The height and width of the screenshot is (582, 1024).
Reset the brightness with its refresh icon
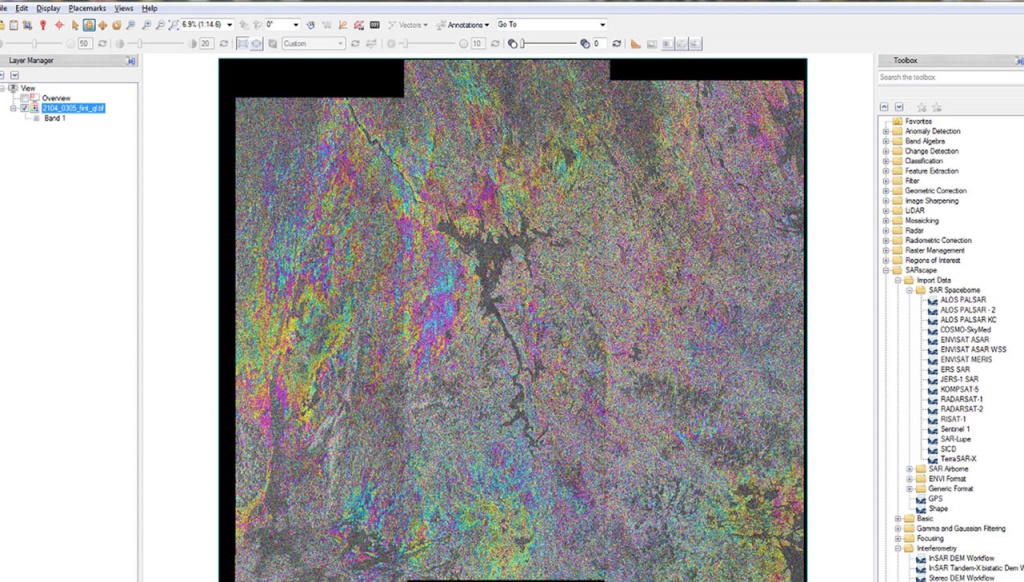click(103, 44)
